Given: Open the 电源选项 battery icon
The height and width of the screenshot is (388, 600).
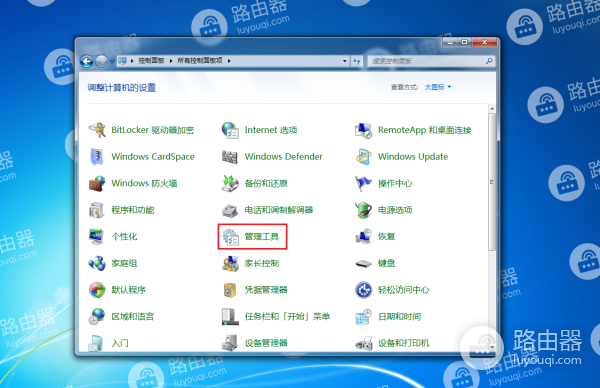Looking at the screenshot, I should point(363,210).
